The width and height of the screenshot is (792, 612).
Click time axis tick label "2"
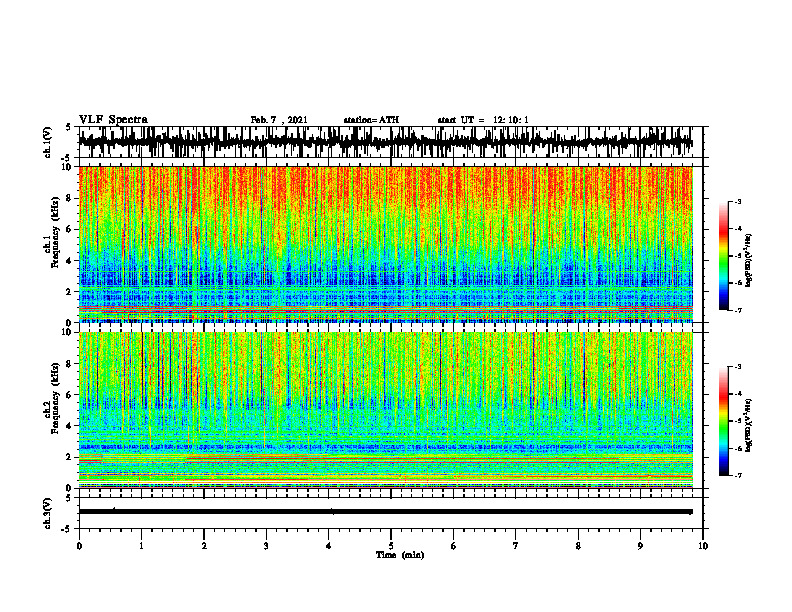pos(204,546)
